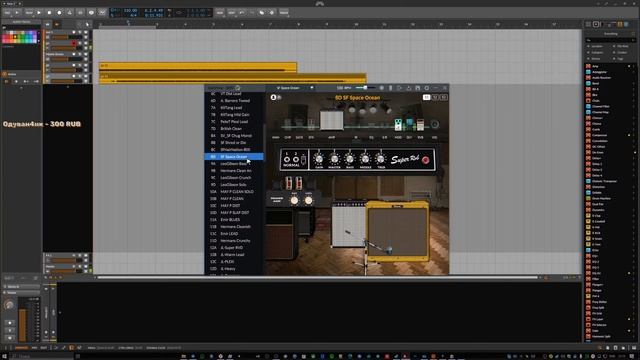Select preset 6D A. Barrero Tweed

(x=234, y=101)
